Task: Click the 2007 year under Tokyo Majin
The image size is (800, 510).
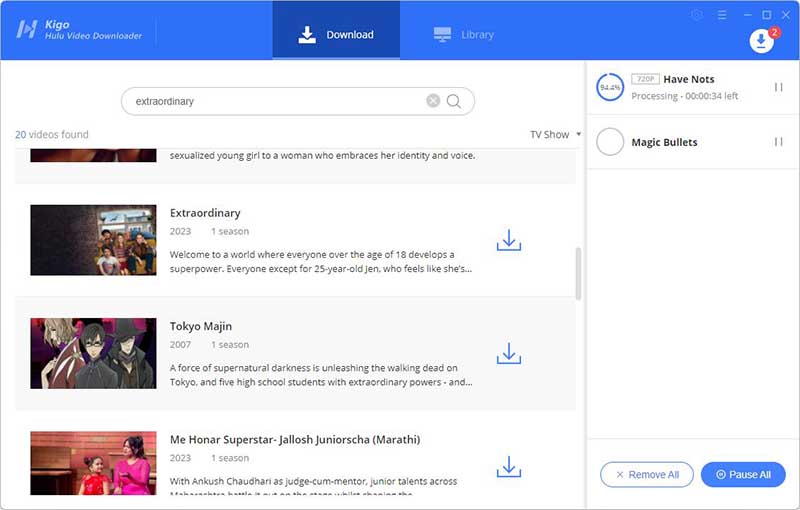Action: point(180,345)
